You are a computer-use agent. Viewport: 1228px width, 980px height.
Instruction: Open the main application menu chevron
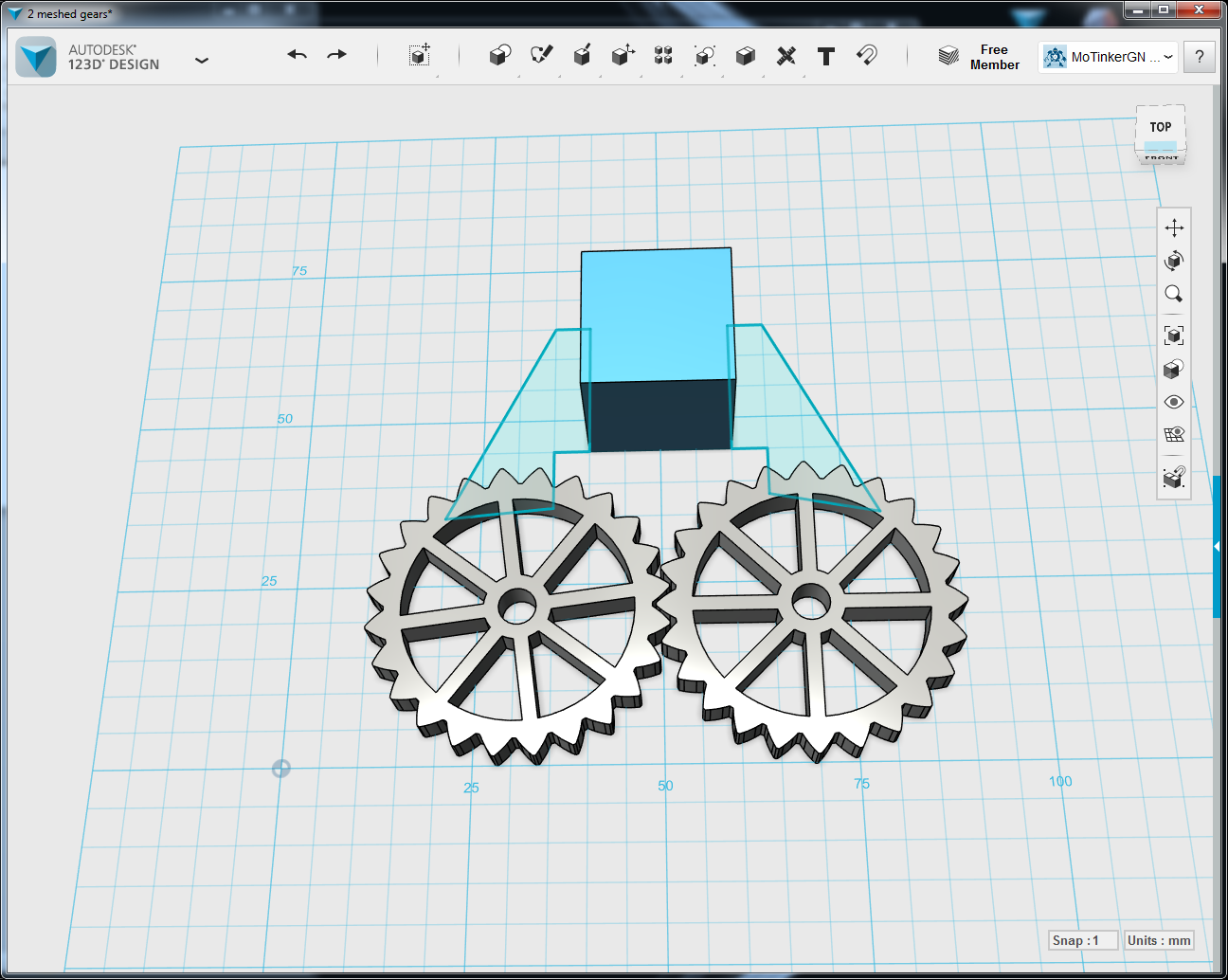tap(202, 59)
